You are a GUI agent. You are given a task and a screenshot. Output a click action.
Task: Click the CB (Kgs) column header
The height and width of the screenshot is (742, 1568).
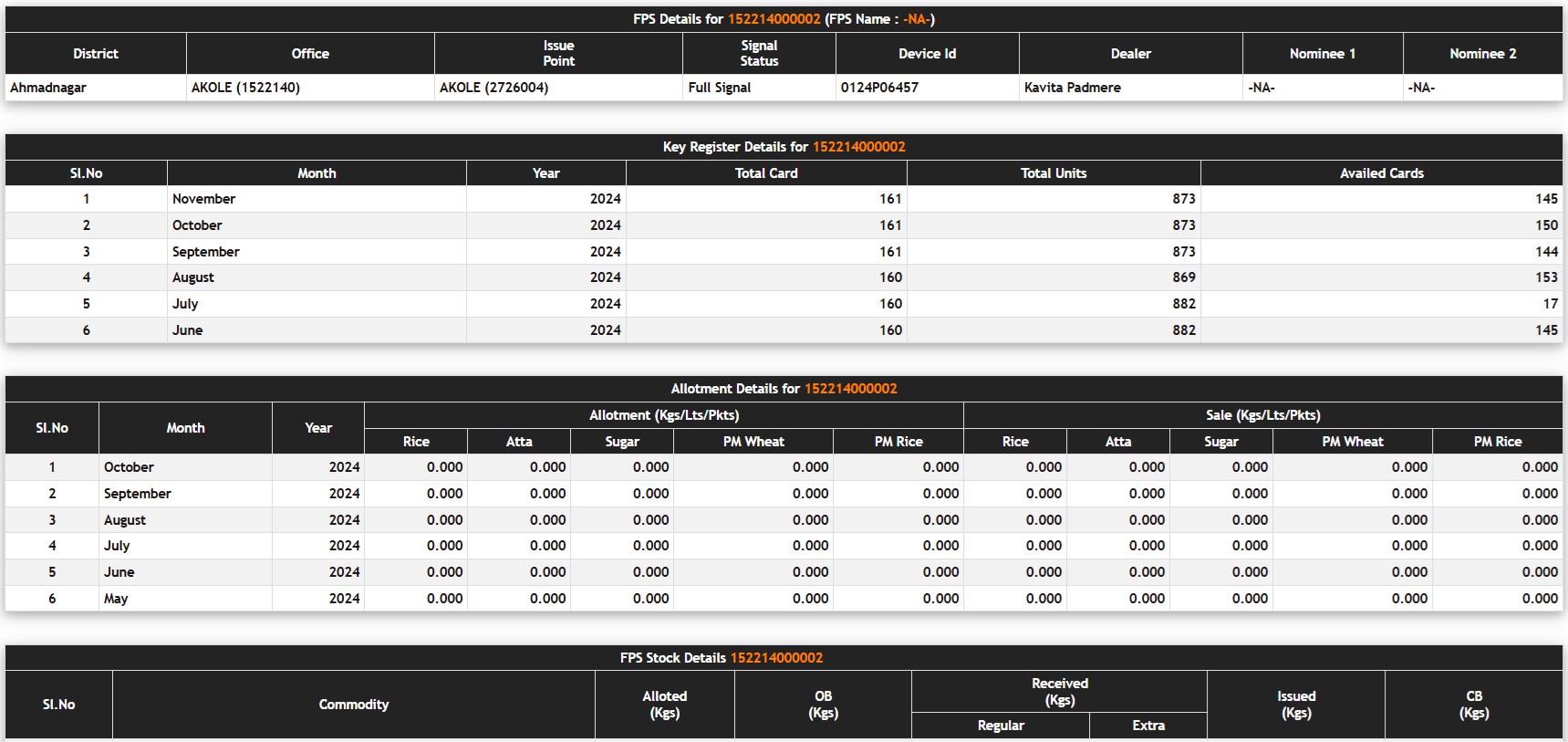[1474, 705]
